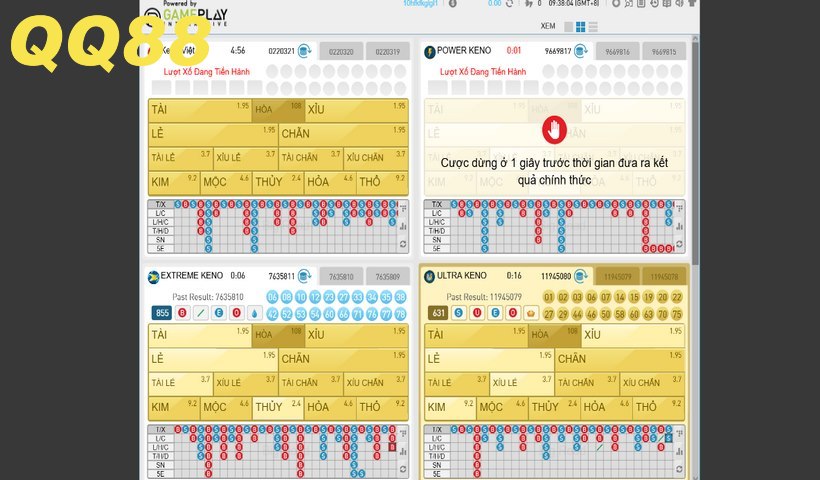Click the info icon beside the username
Screen dimensions: 820x480
coord(452,3)
